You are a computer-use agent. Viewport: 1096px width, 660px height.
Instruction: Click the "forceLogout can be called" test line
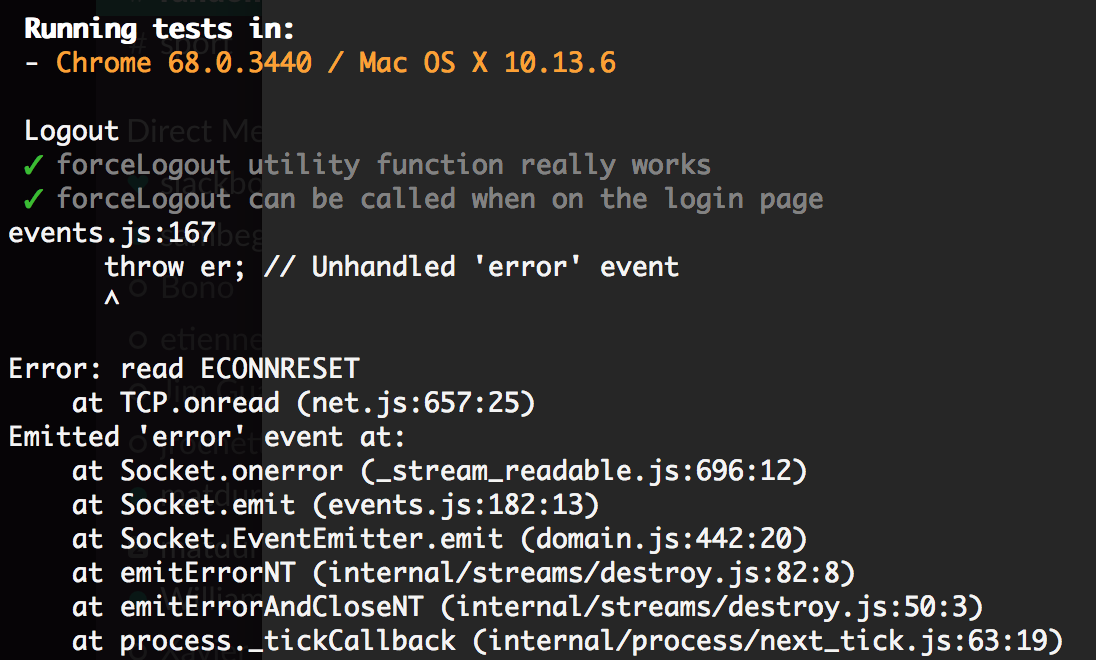pos(440,199)
